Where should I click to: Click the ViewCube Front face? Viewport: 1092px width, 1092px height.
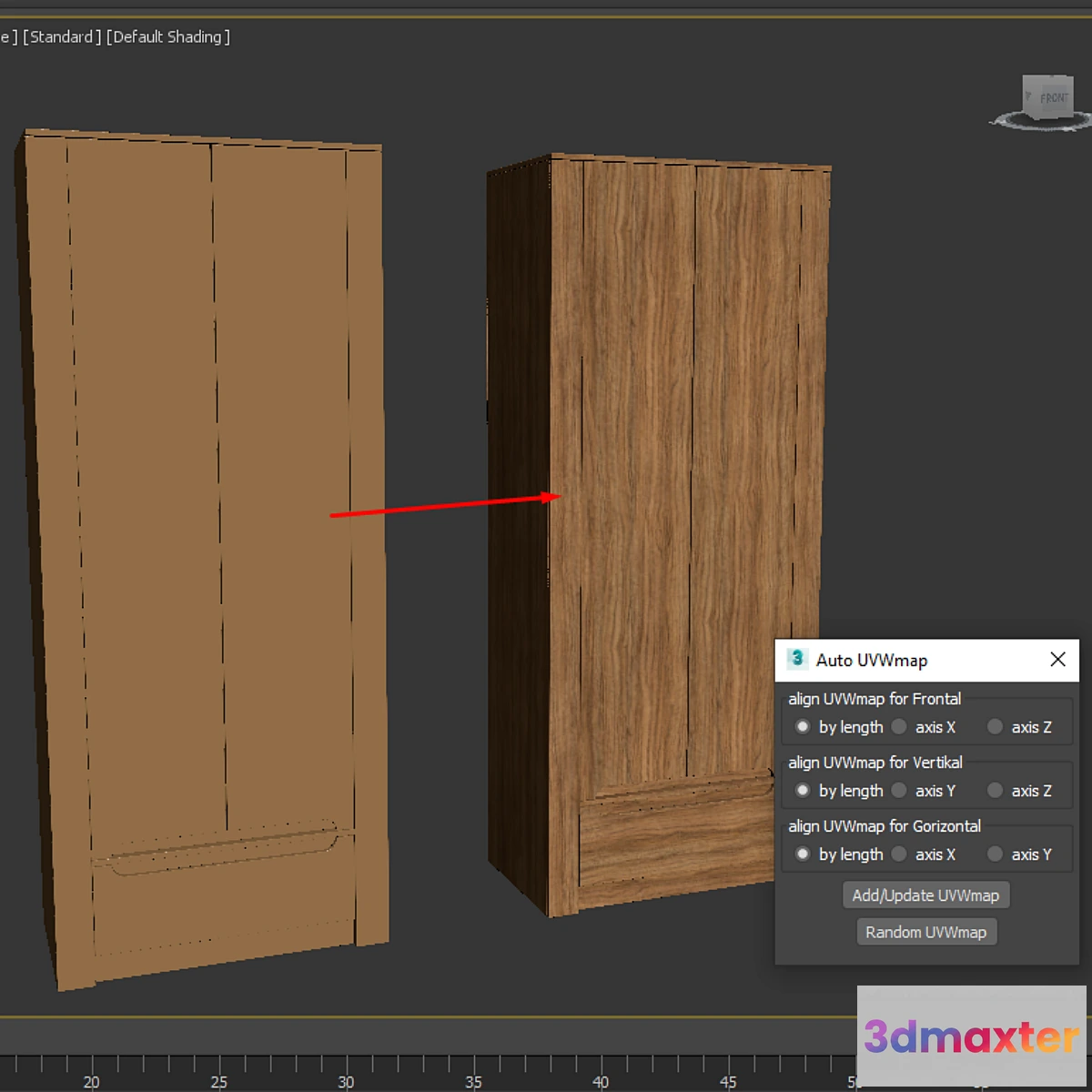(x=1052, y=98)
